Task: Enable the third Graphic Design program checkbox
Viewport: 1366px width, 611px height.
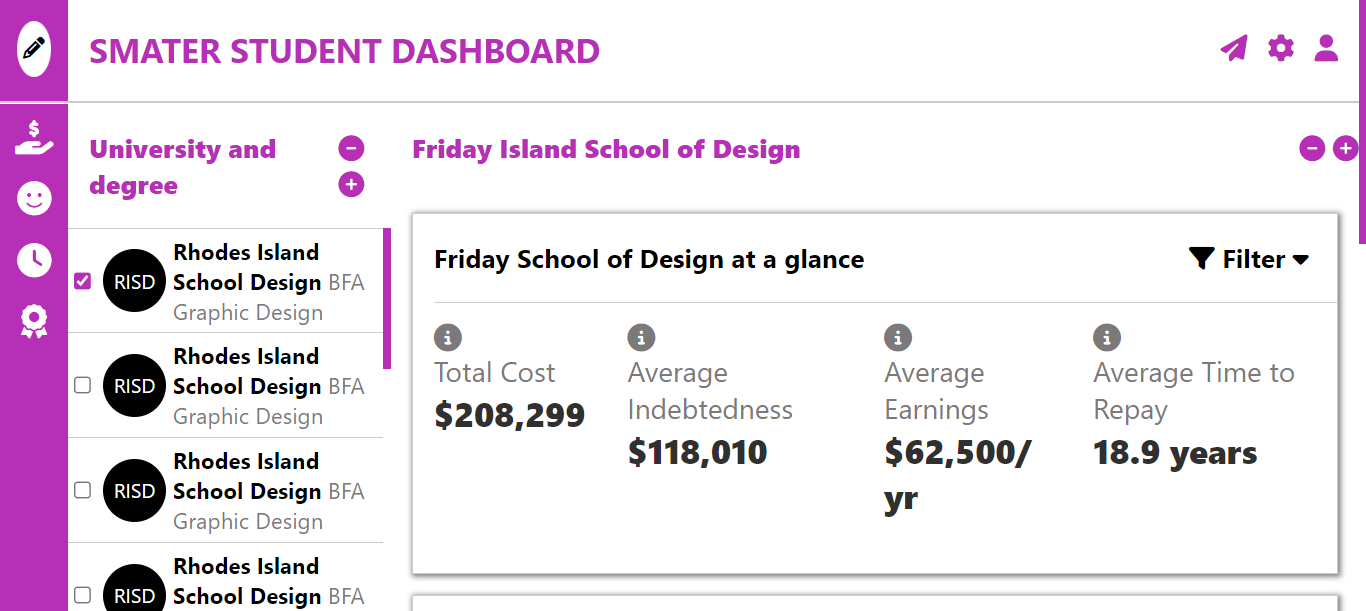Action: click(x=82, y=491)
